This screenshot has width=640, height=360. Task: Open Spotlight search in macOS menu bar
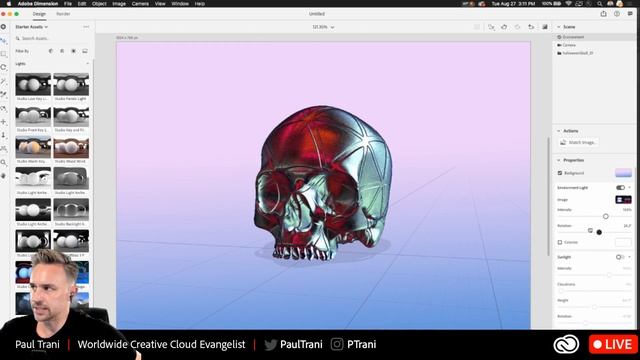point(599,4)
